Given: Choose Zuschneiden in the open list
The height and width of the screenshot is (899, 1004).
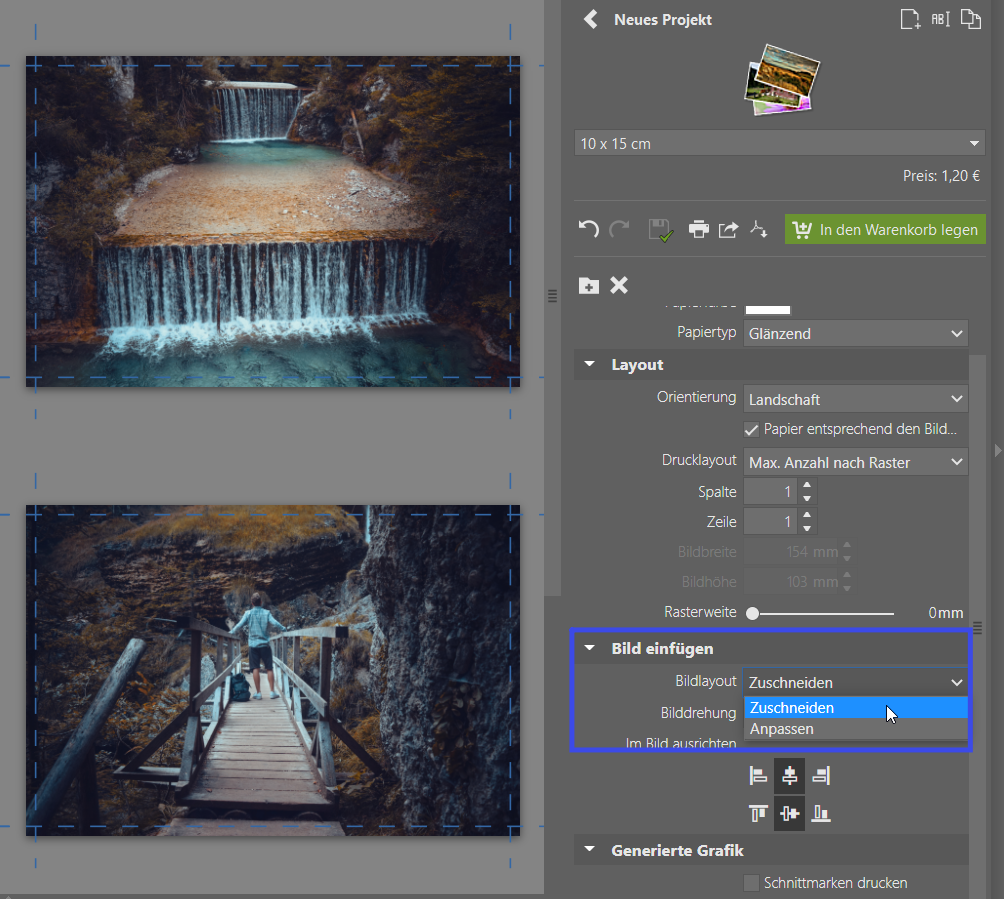Looking at the screenshot, I should point(792,707).
